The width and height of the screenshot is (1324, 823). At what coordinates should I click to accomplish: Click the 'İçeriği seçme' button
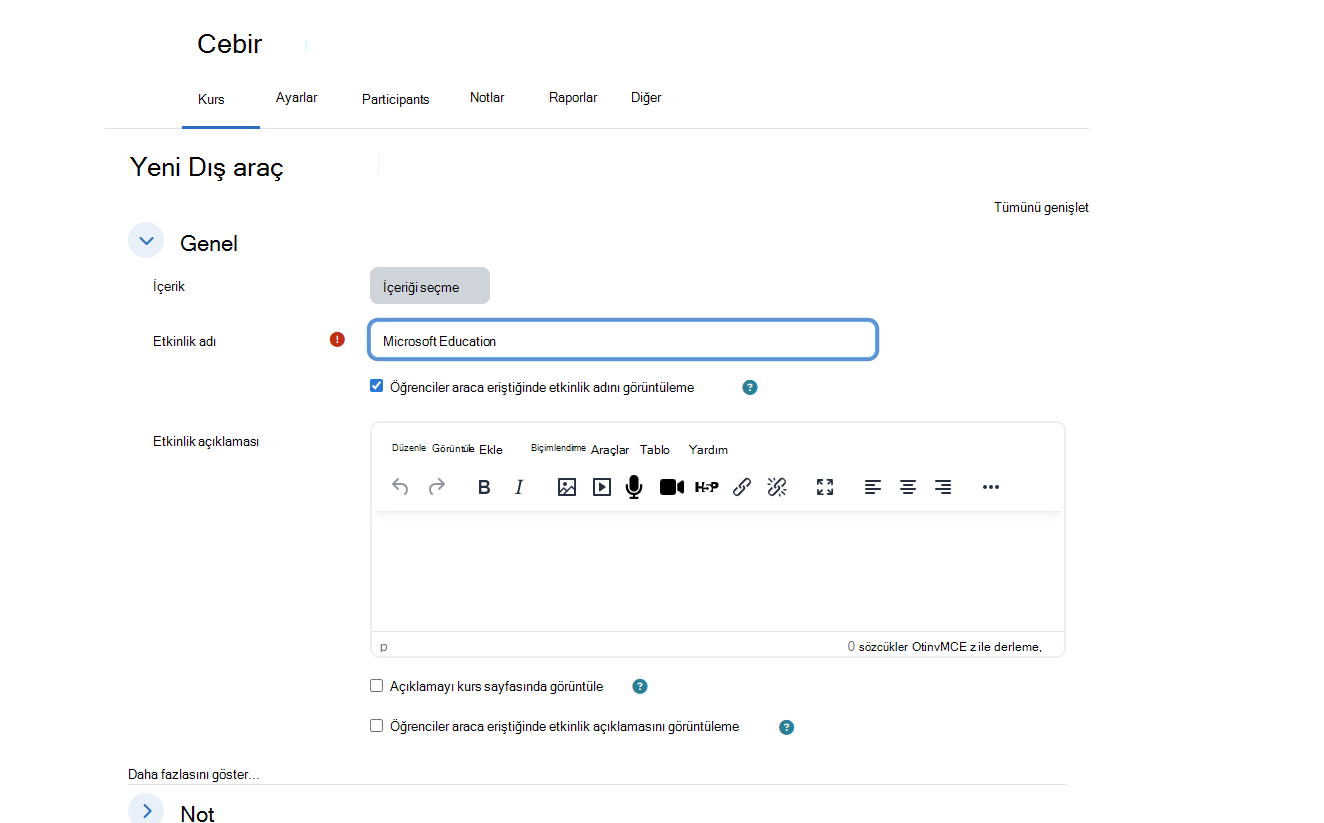pos(430,286)
